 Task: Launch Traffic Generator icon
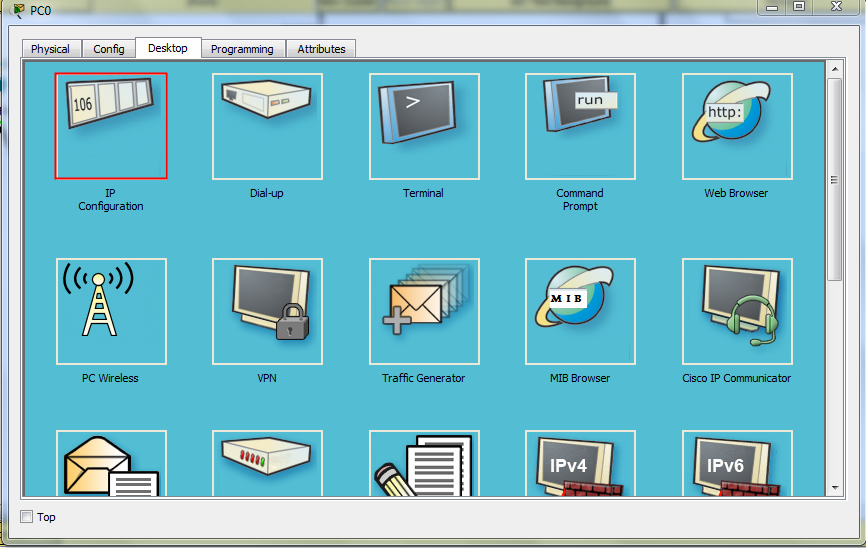424,311
